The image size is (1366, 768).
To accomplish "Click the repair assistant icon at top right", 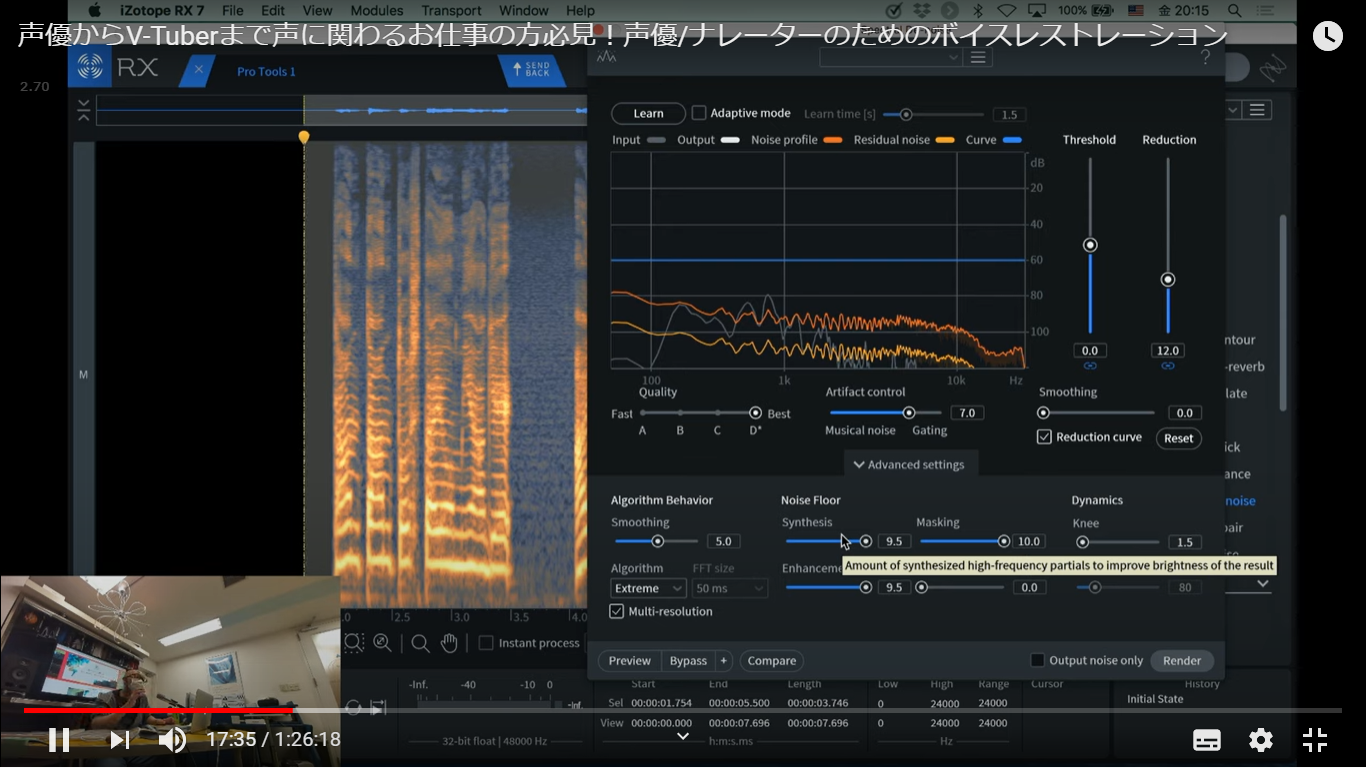I will tap(1272, 68).
